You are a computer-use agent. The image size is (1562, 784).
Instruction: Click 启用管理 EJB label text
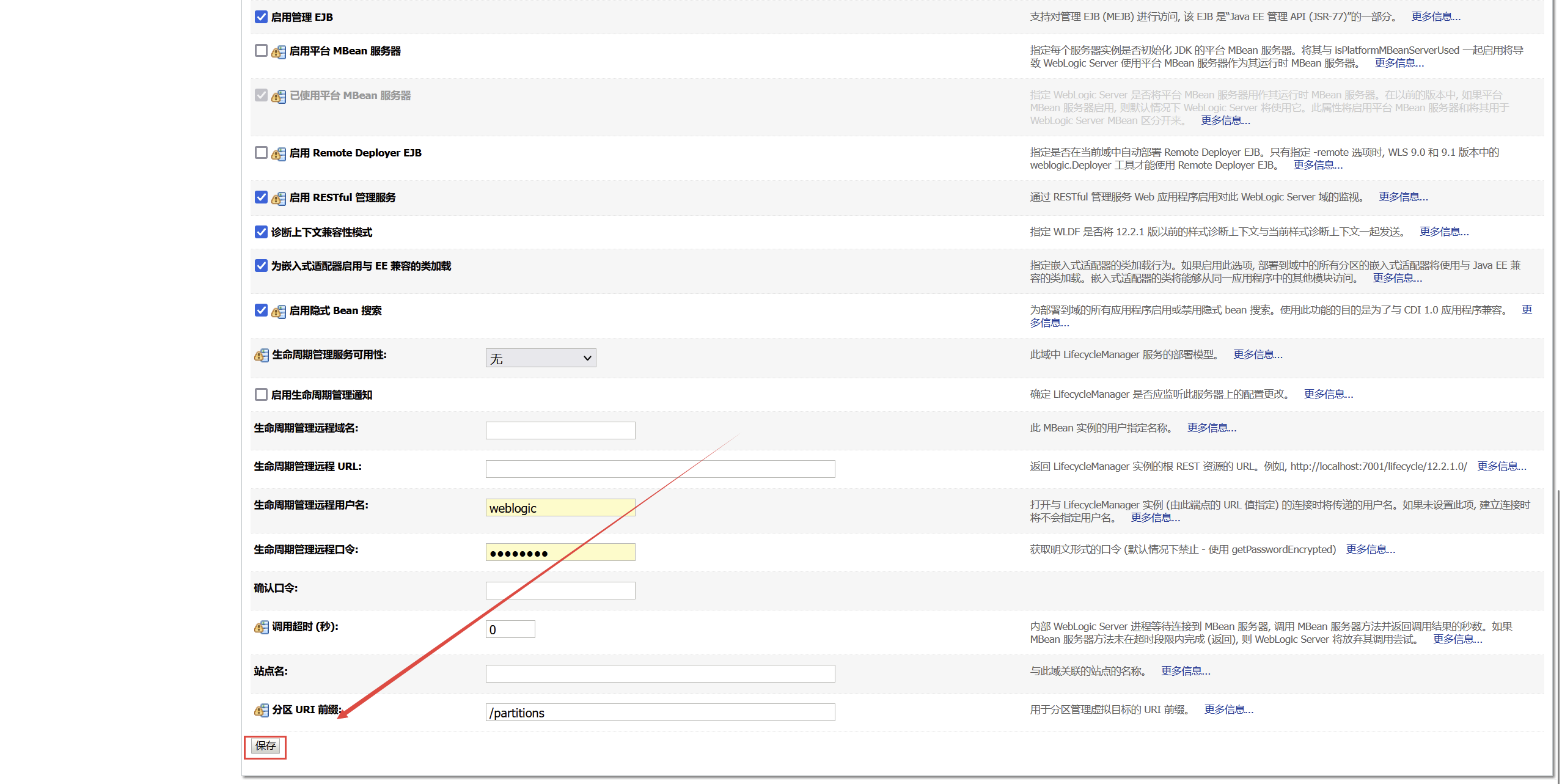[x=302, y=17]
